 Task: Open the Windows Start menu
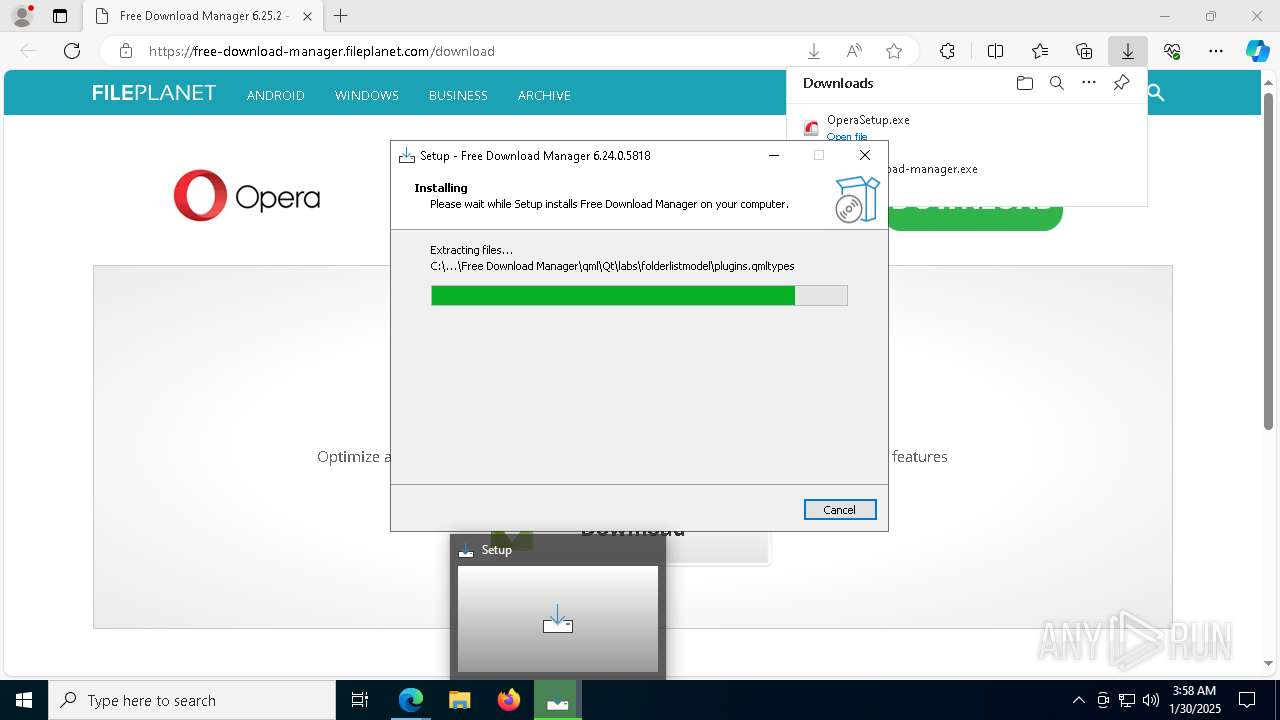point(24,700)
